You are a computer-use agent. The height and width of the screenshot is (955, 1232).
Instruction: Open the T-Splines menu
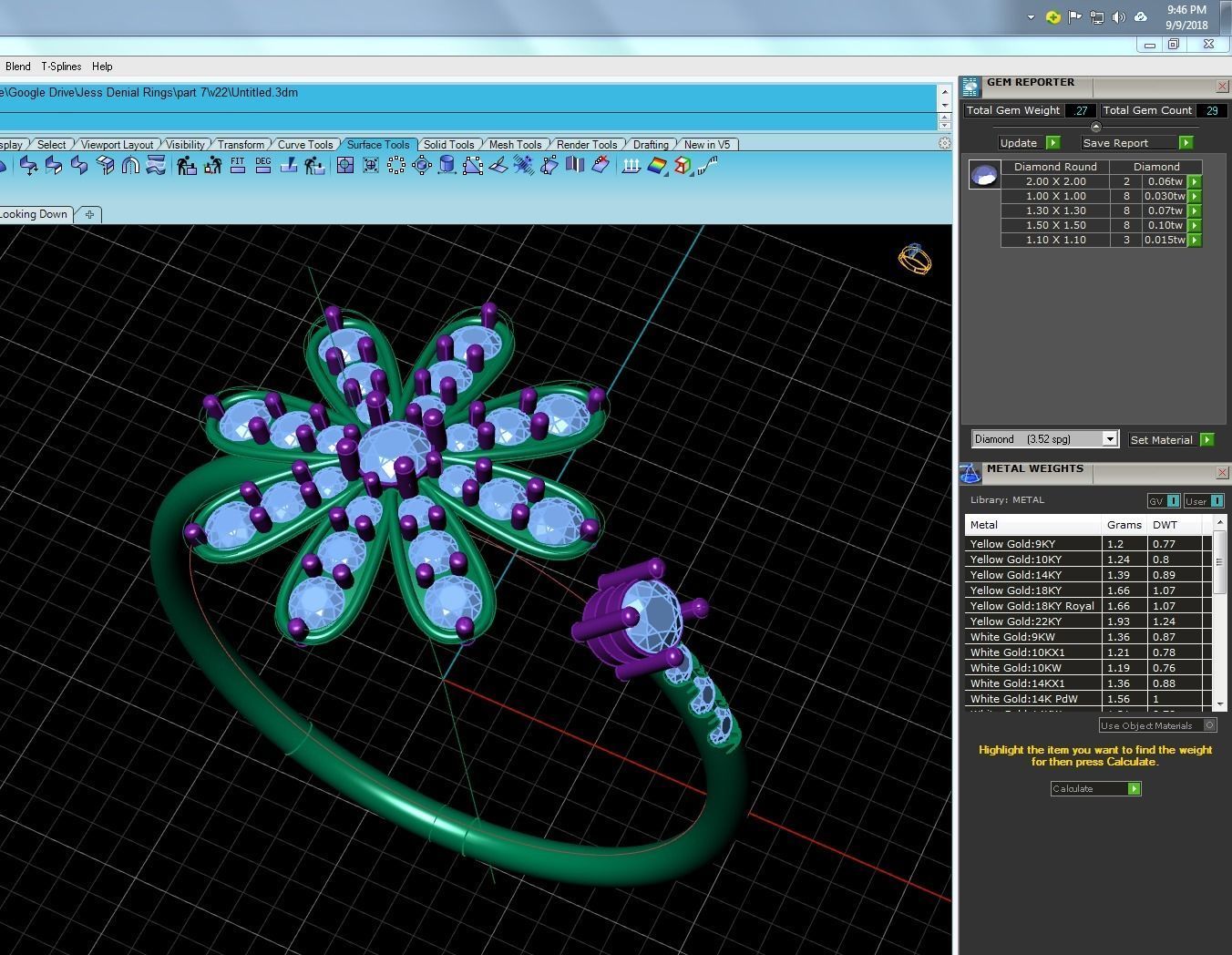click(61, 67)
